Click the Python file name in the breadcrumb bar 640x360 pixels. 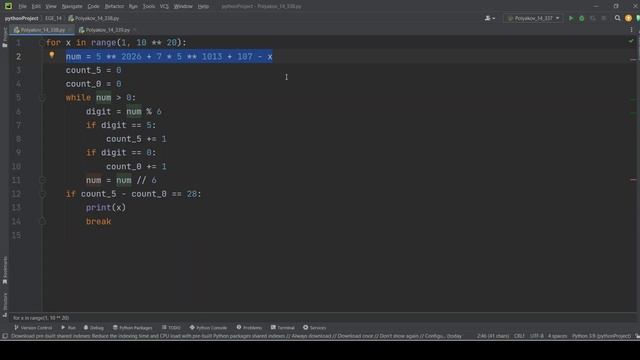(94, 18)
